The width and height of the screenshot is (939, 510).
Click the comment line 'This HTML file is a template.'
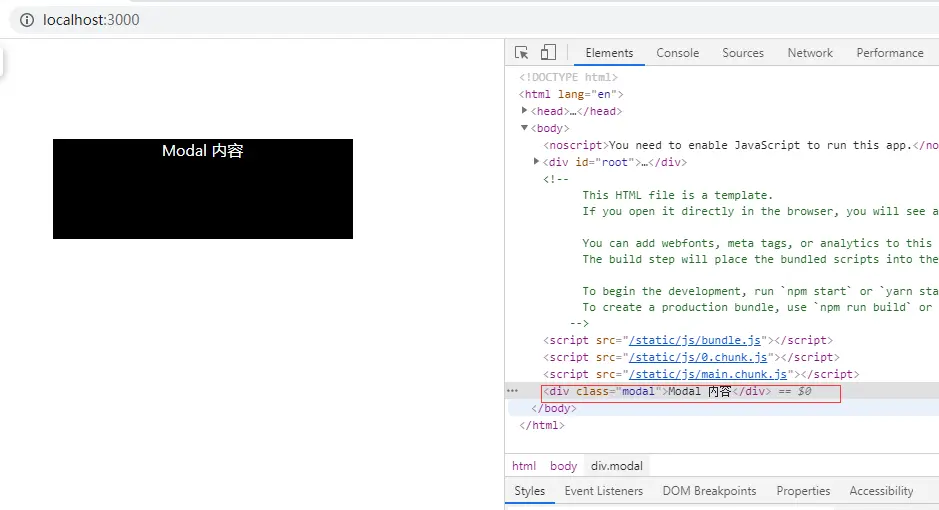(678, 195)
